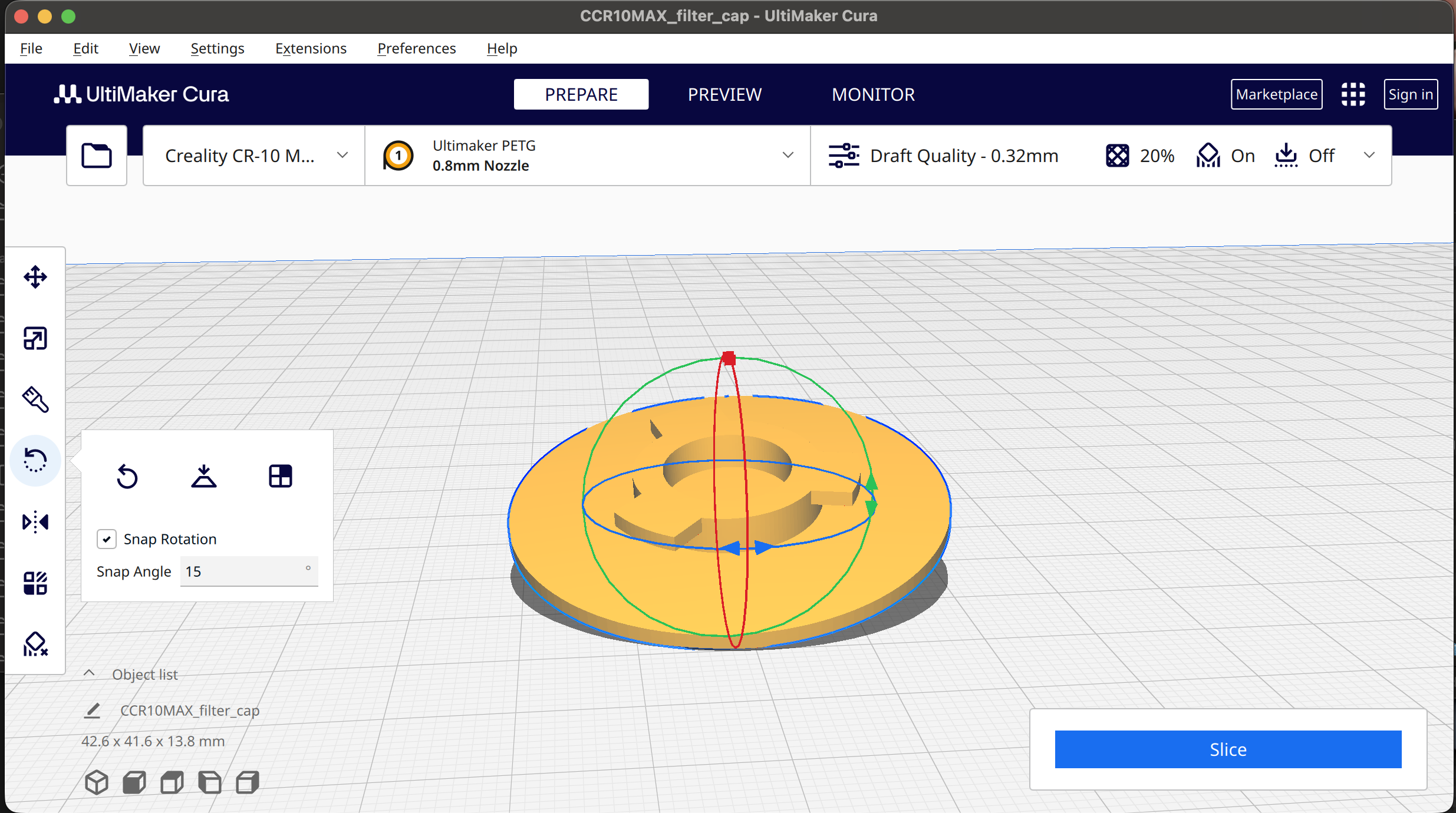The height and width of the screenshot is (813, 1456).
Task: Select the Mirror tool
Action: (x=35, y=522)
